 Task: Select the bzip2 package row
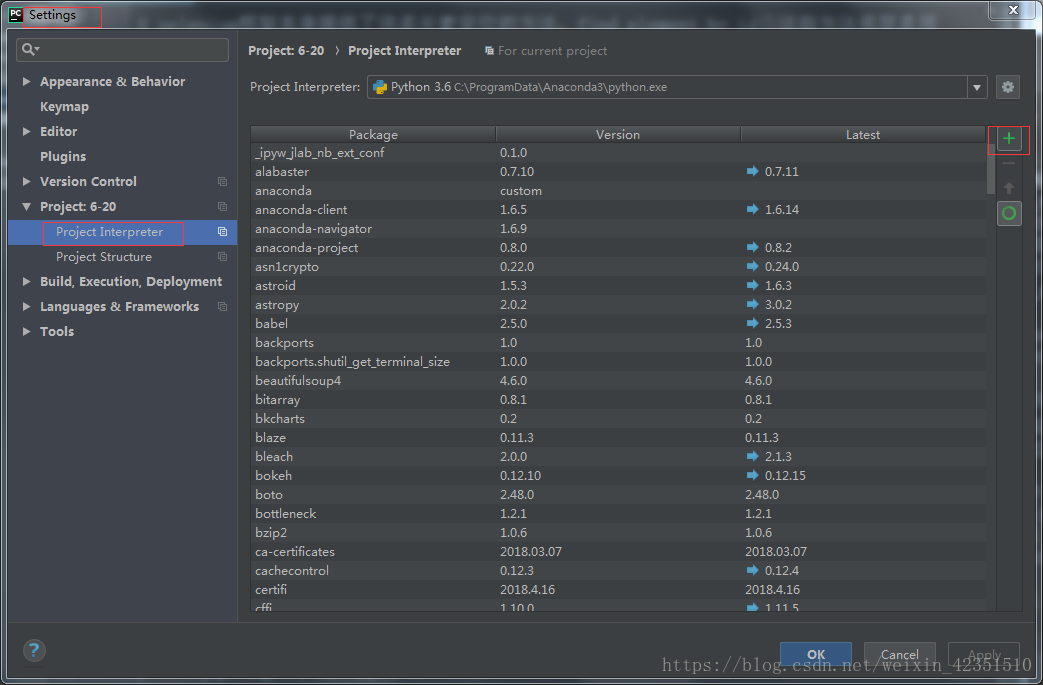coord(619,532)
